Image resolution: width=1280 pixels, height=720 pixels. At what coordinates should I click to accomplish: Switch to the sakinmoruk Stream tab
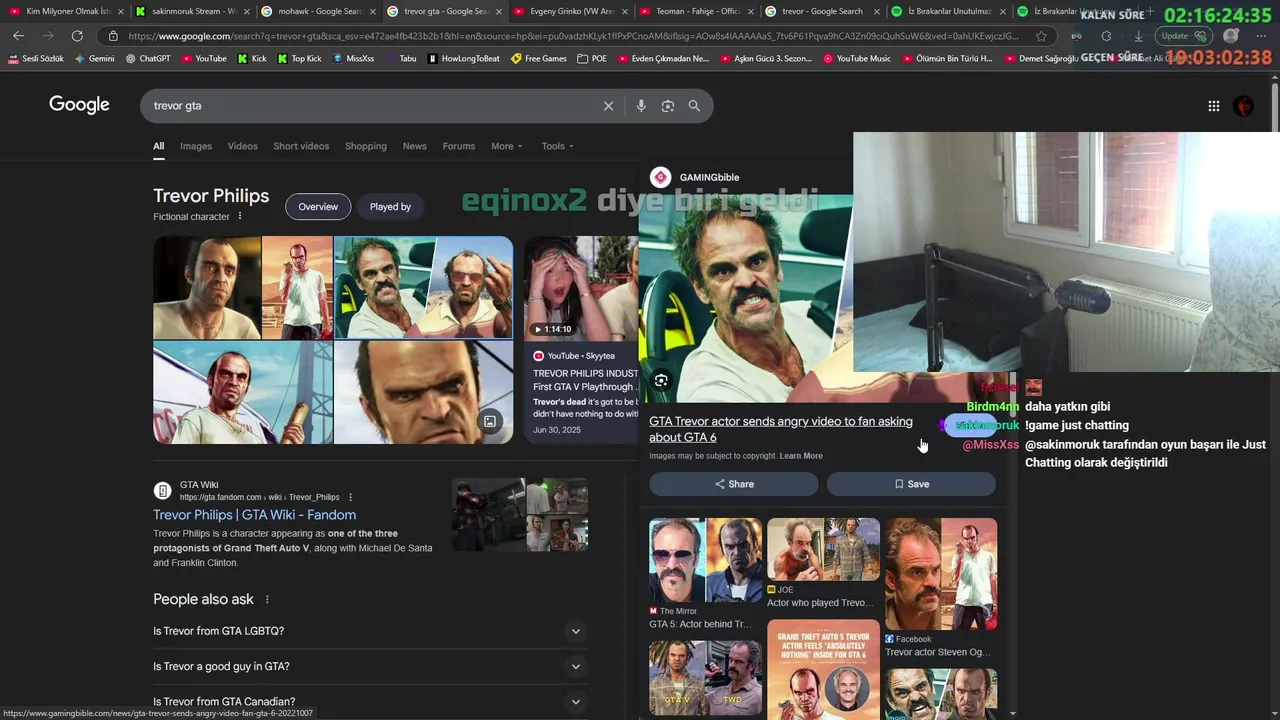[x=193, y=11]
